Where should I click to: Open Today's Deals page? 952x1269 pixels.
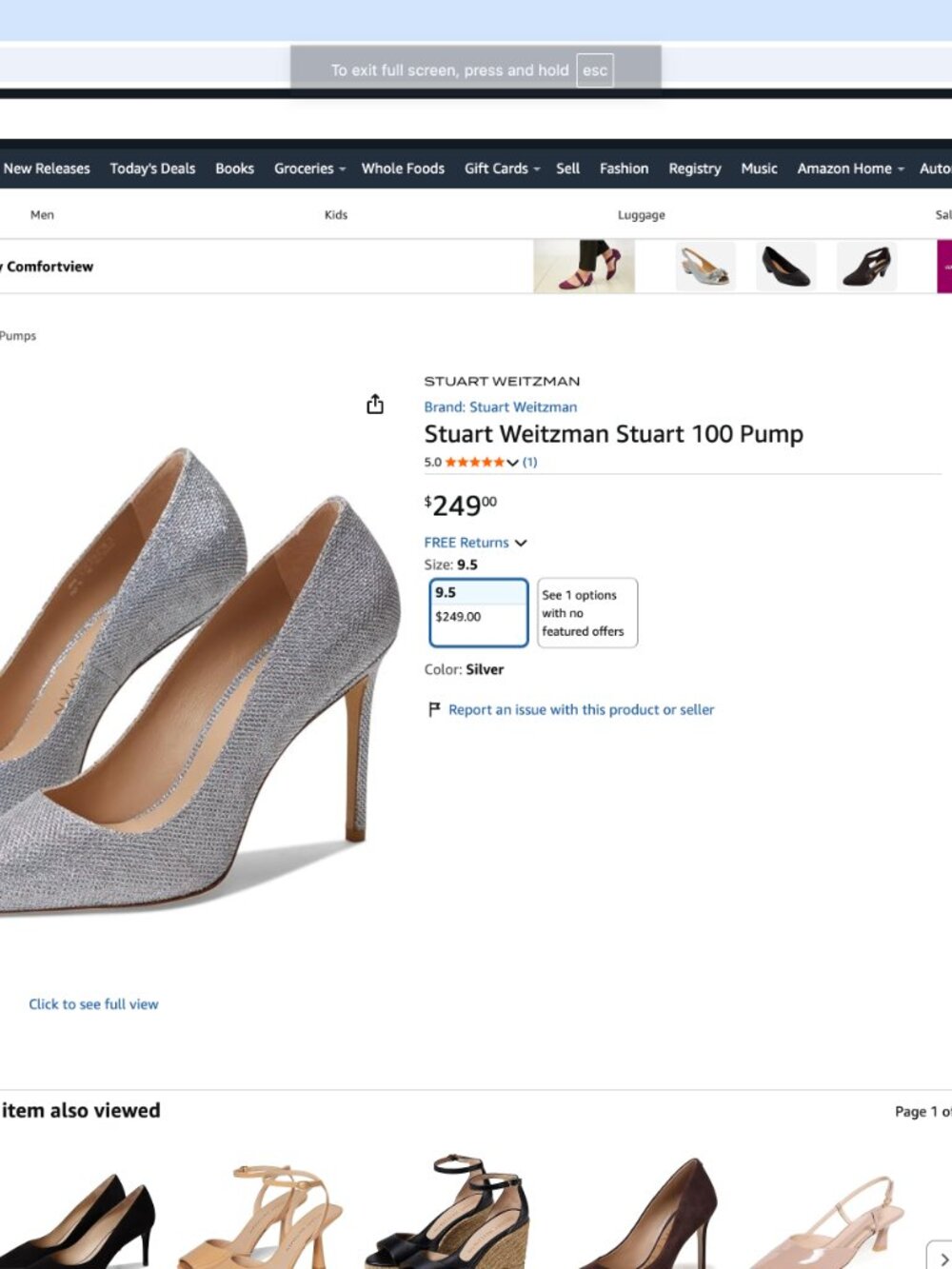click(x=152, y=169)
